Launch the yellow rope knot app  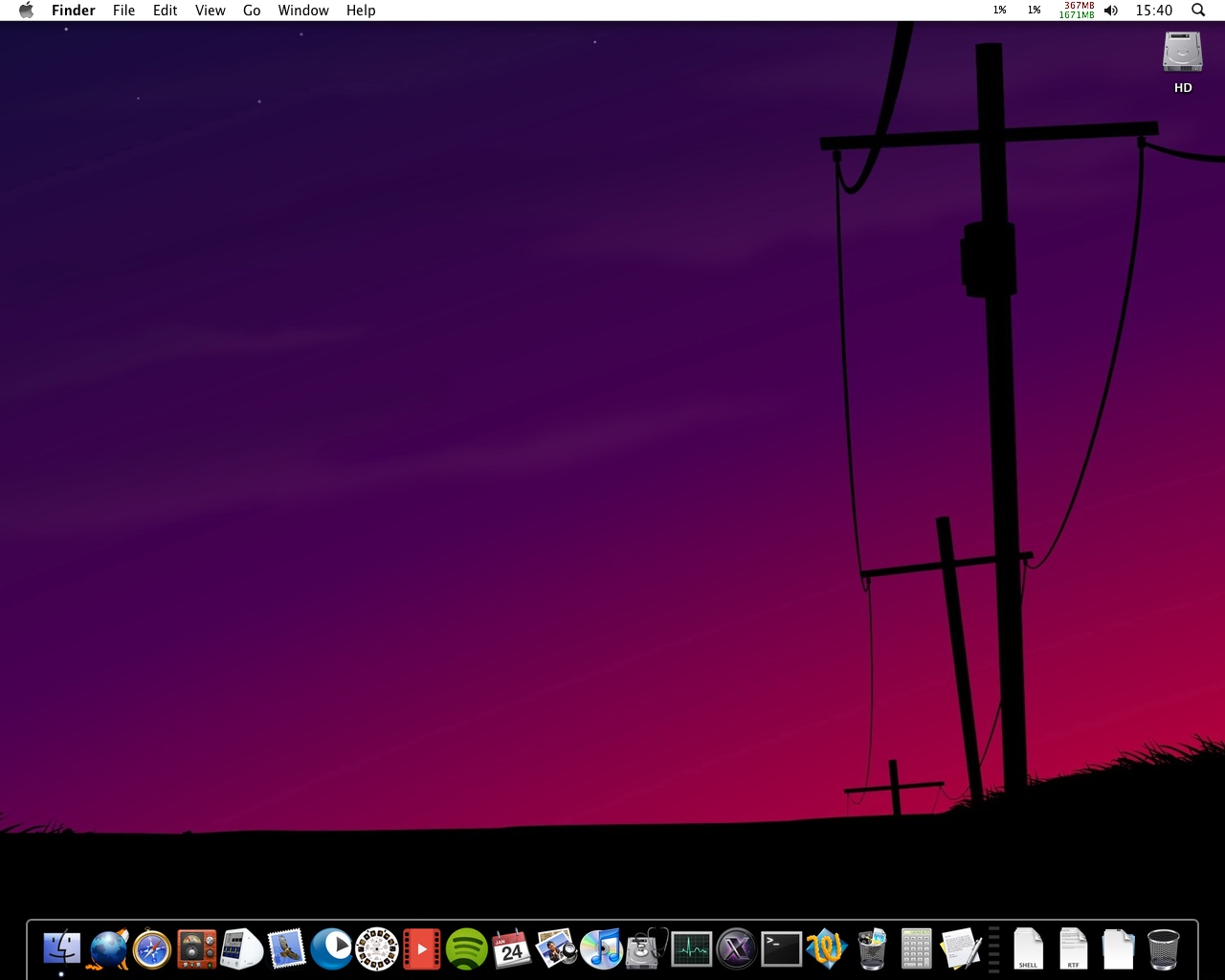click(x=827, y=949)
